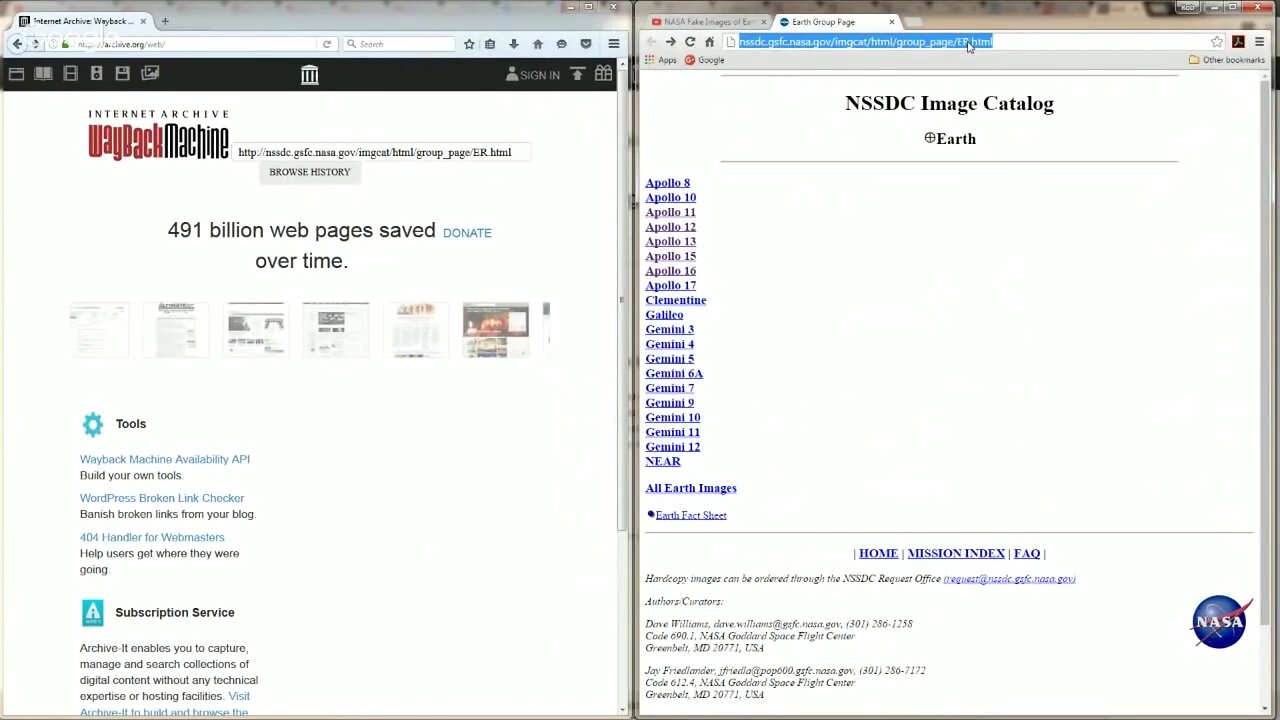
Task: Open Firefox downloads arrow
Action: pos(513,44)
